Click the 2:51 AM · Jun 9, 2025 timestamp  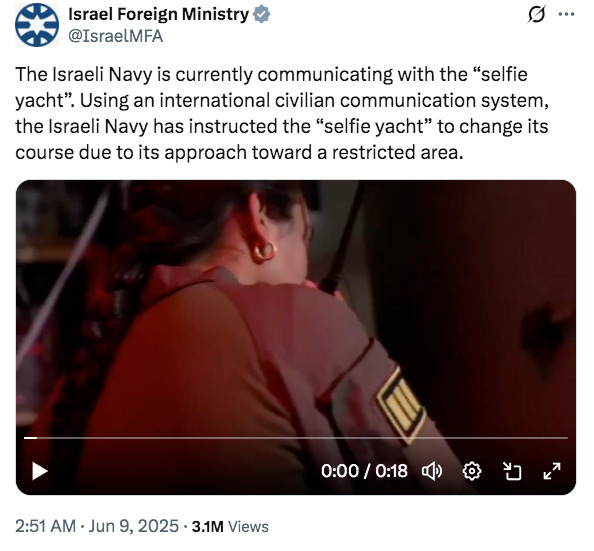[x=97, y=526]
